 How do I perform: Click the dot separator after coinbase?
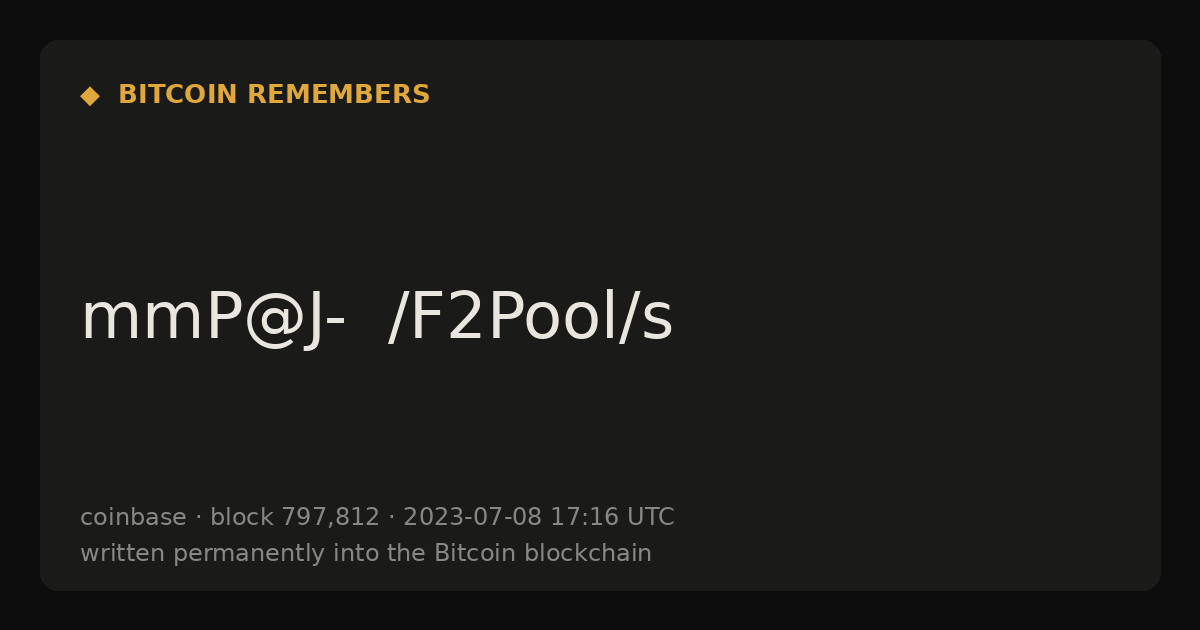tap(198, 518)
